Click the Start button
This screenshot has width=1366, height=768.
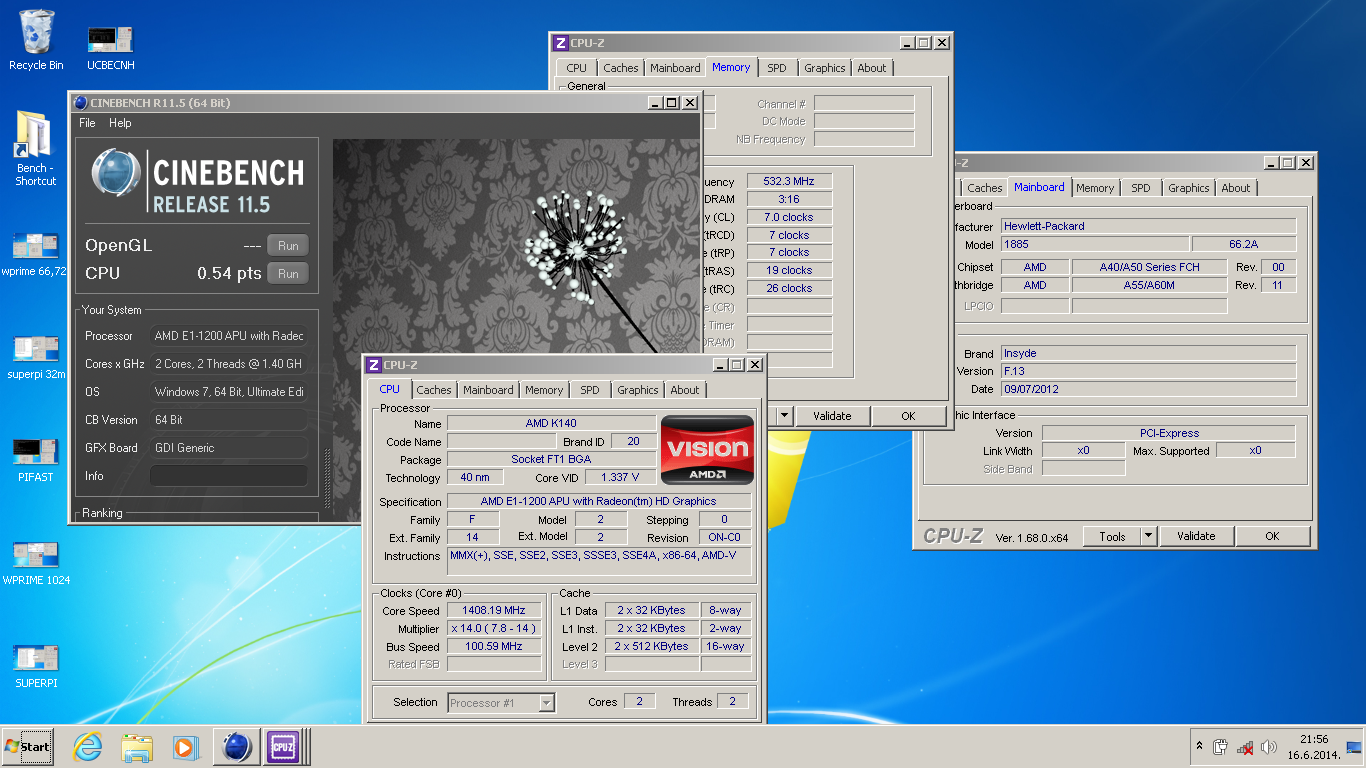click(28, 746)
